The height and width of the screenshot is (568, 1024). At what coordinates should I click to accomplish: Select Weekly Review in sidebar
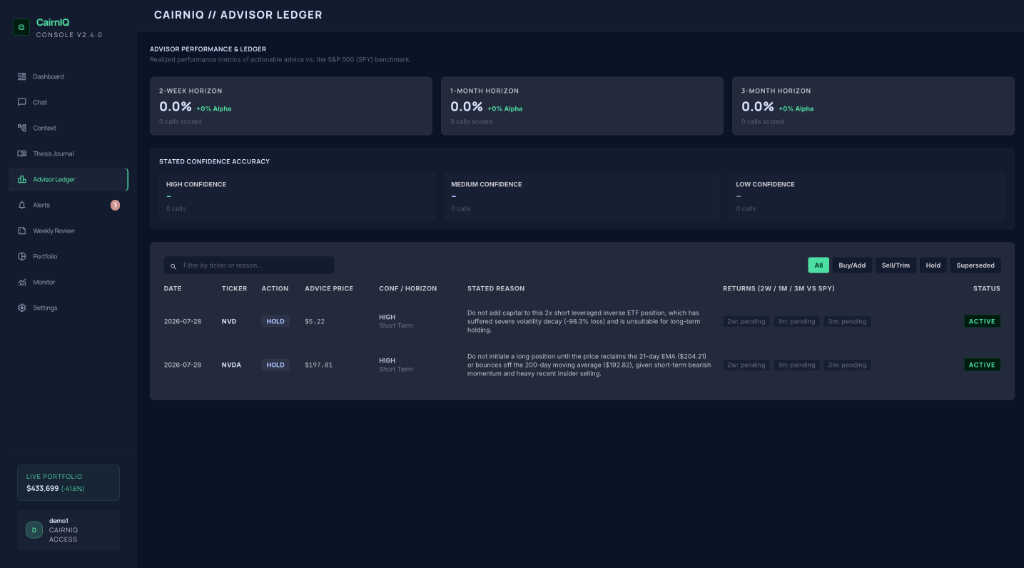click(x=69, y=230)
